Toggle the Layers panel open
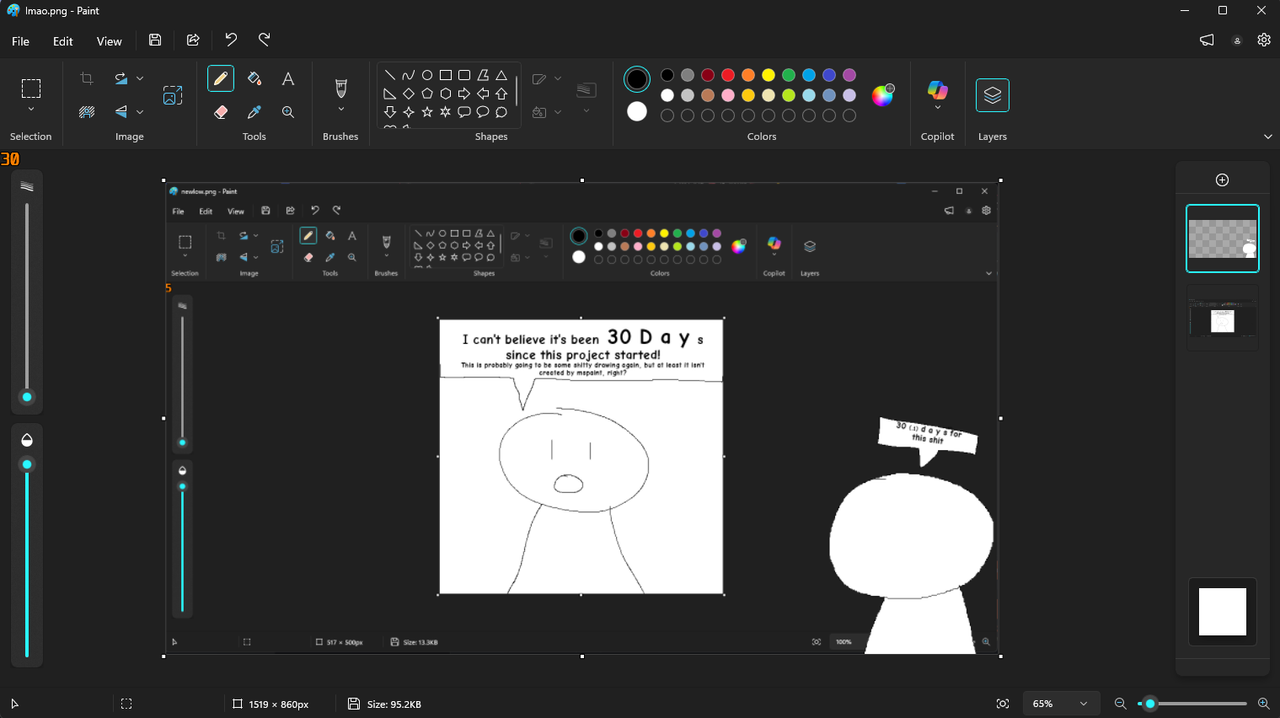1280x718 pixels. point(992,95)
